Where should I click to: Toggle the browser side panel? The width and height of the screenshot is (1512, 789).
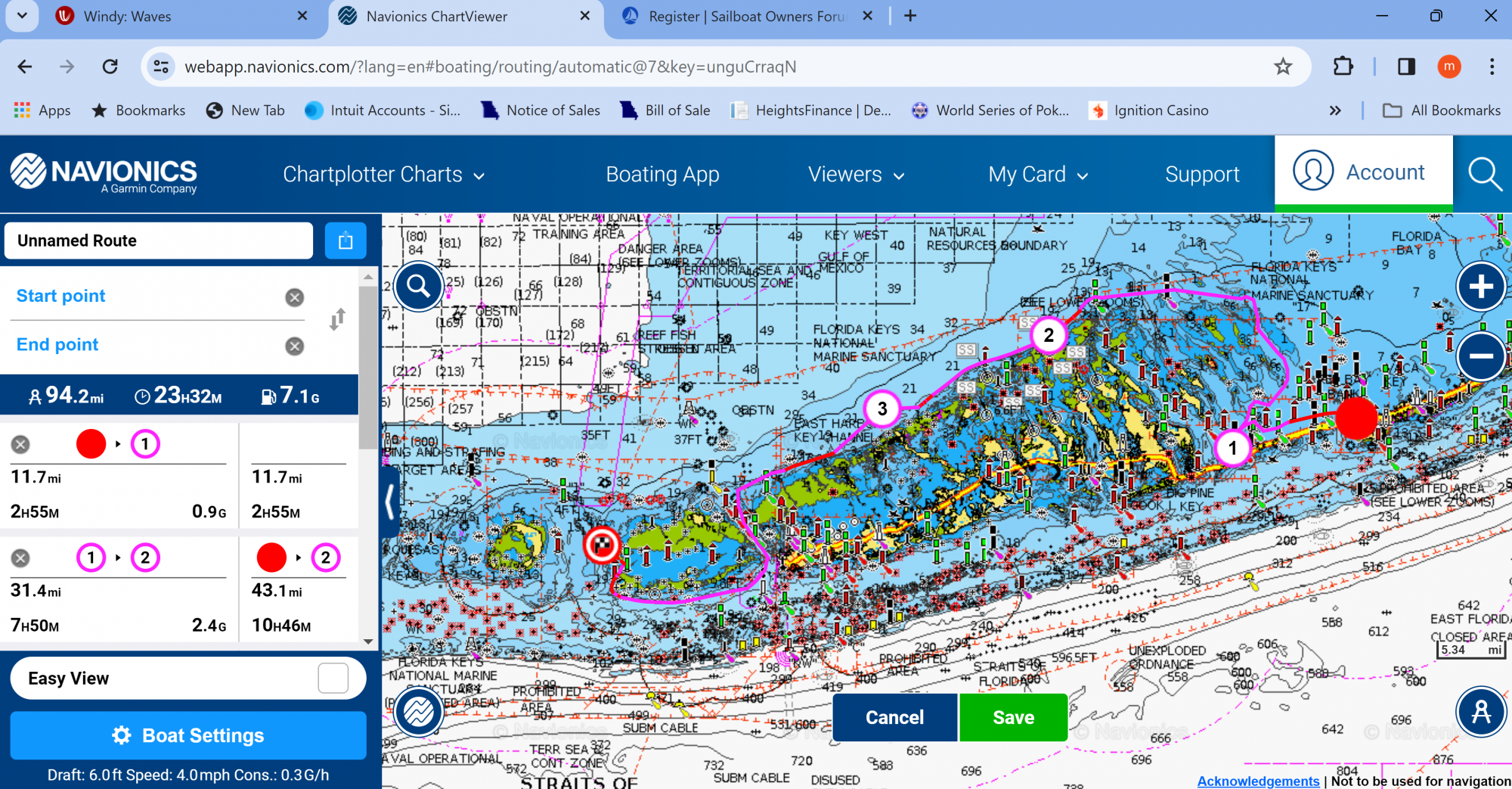[1406, 67]
